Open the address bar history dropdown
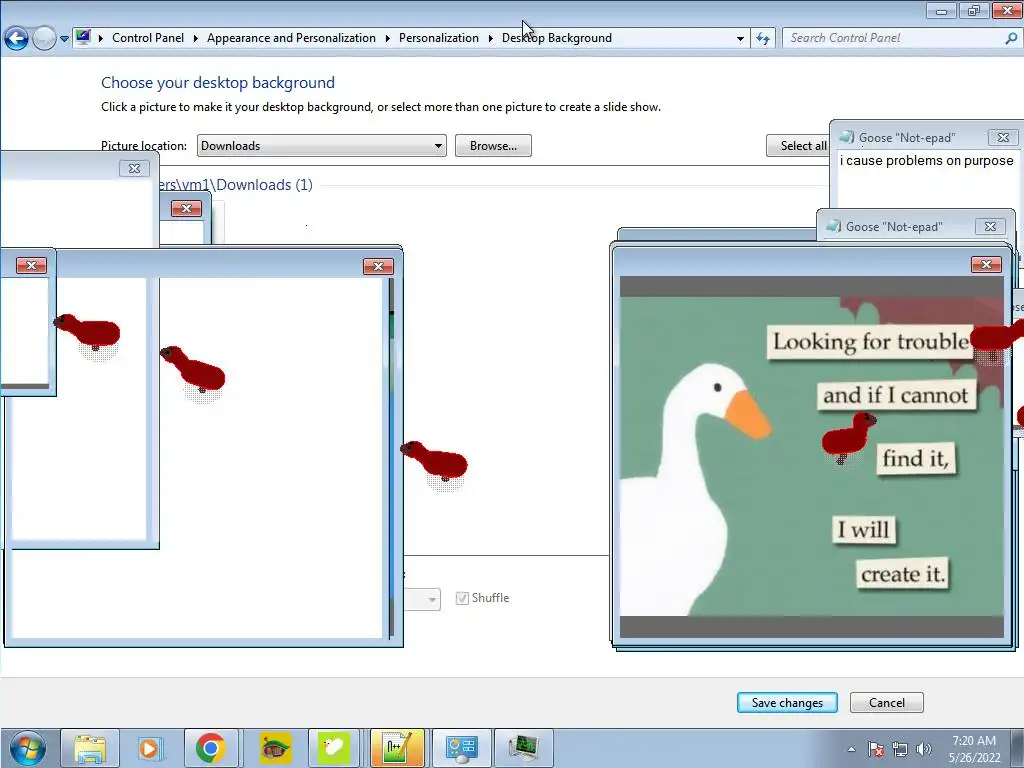This screenshot has width=1024, height=768. pyautogui.click(x=740, y=39)
